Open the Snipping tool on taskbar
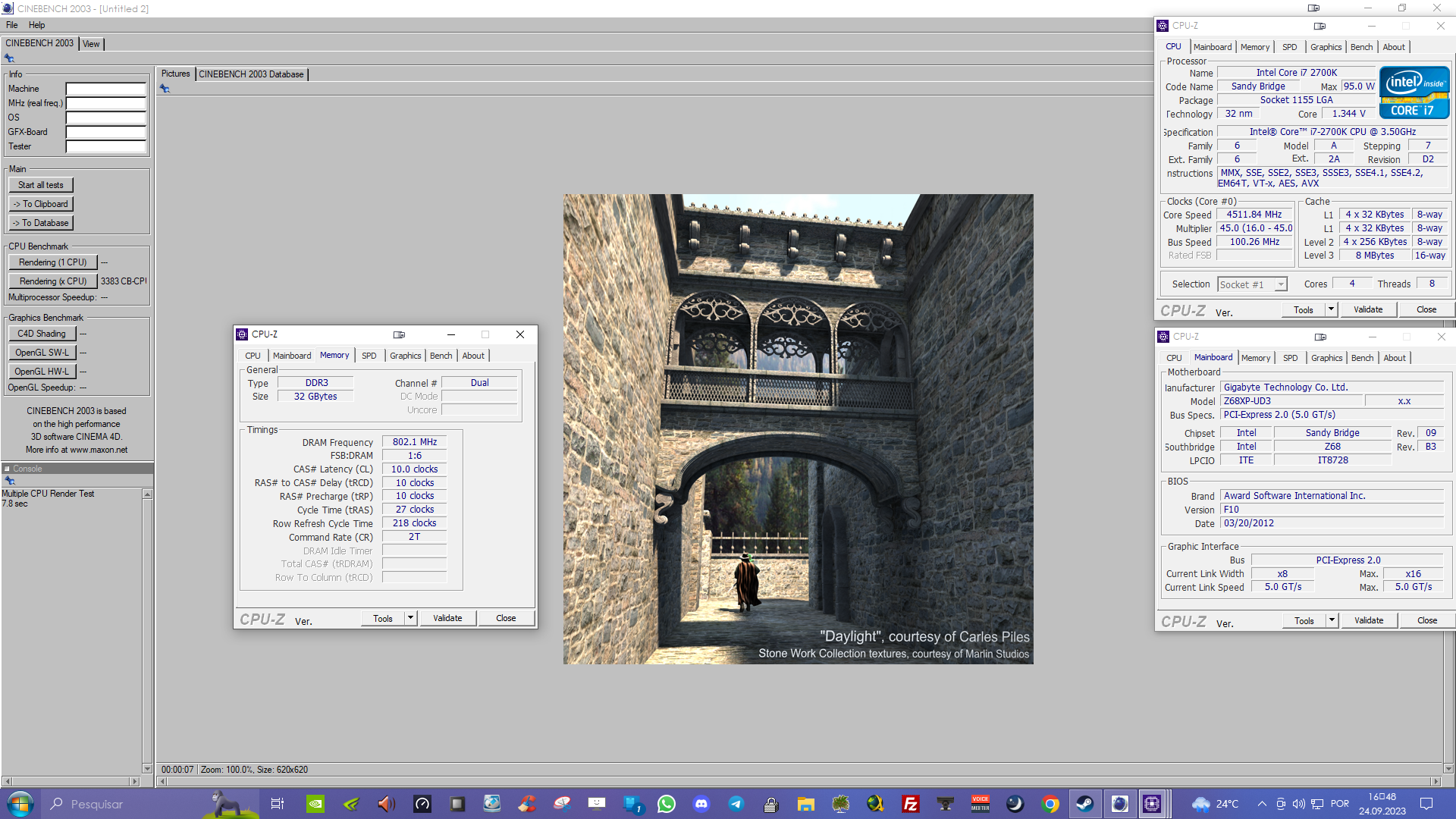Image resolution: width=1456 pixels, height=819 pixels. click(x=562, y=804)
